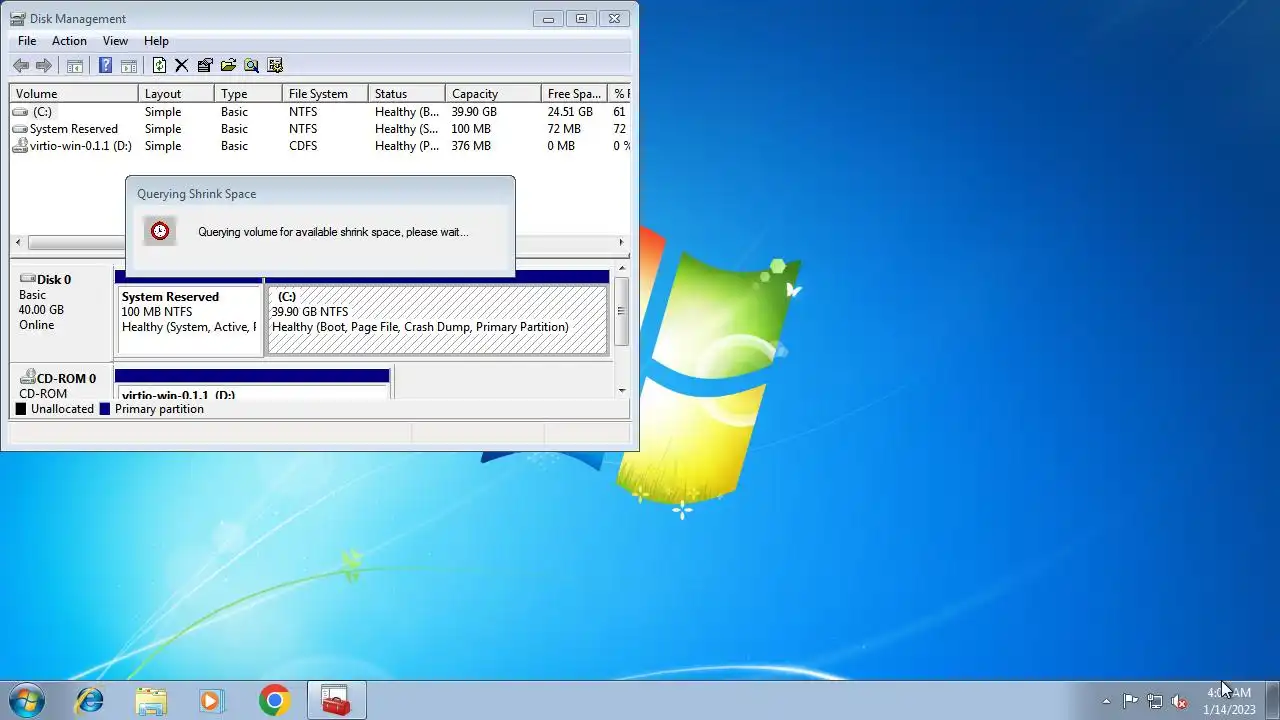Click the 376 MB capacity cell
The height and width of the screenshot is (720, 1280).
[x=471, y=146]
